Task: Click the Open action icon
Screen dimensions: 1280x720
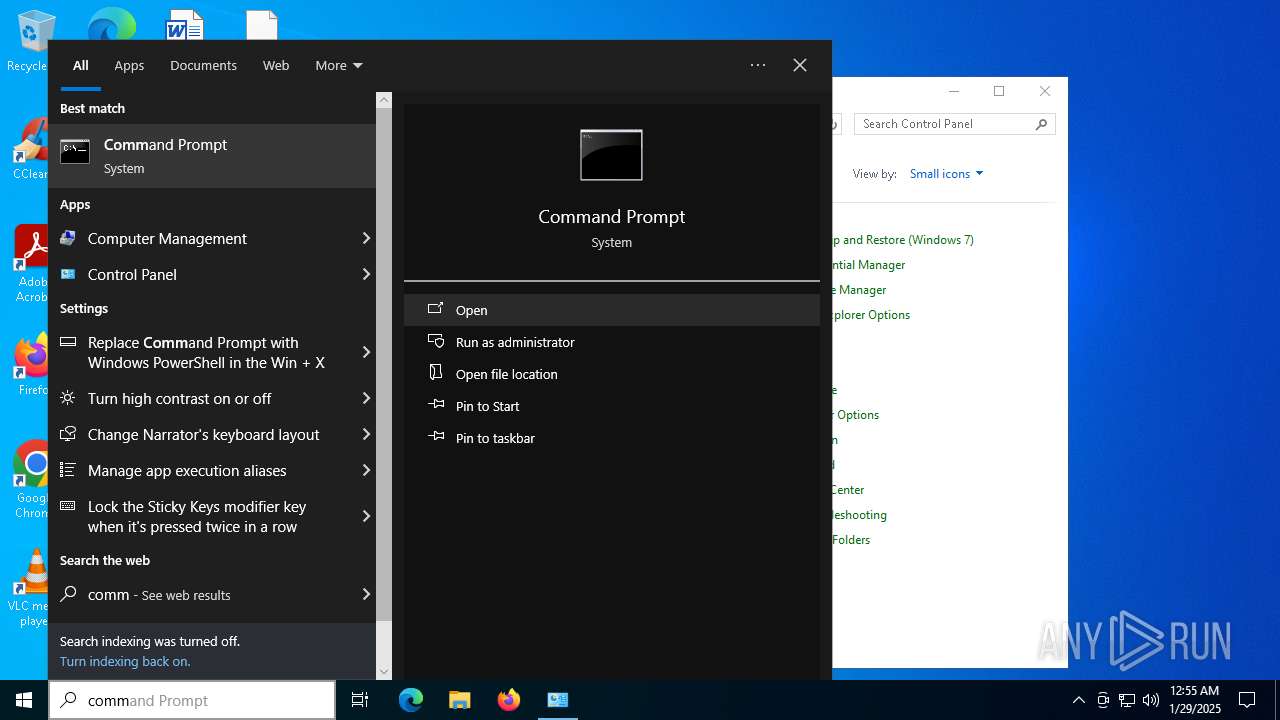Action: click(x=435, y=309)
